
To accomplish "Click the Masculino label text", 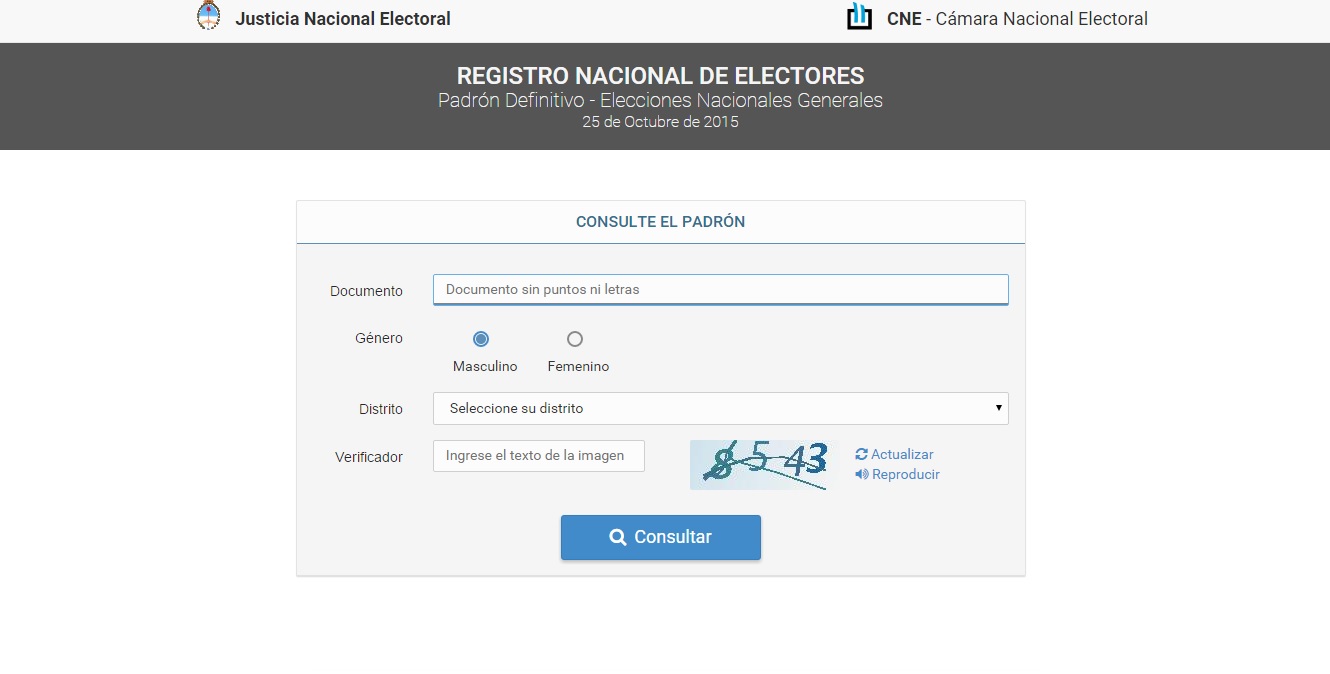I will click(485, 367).
